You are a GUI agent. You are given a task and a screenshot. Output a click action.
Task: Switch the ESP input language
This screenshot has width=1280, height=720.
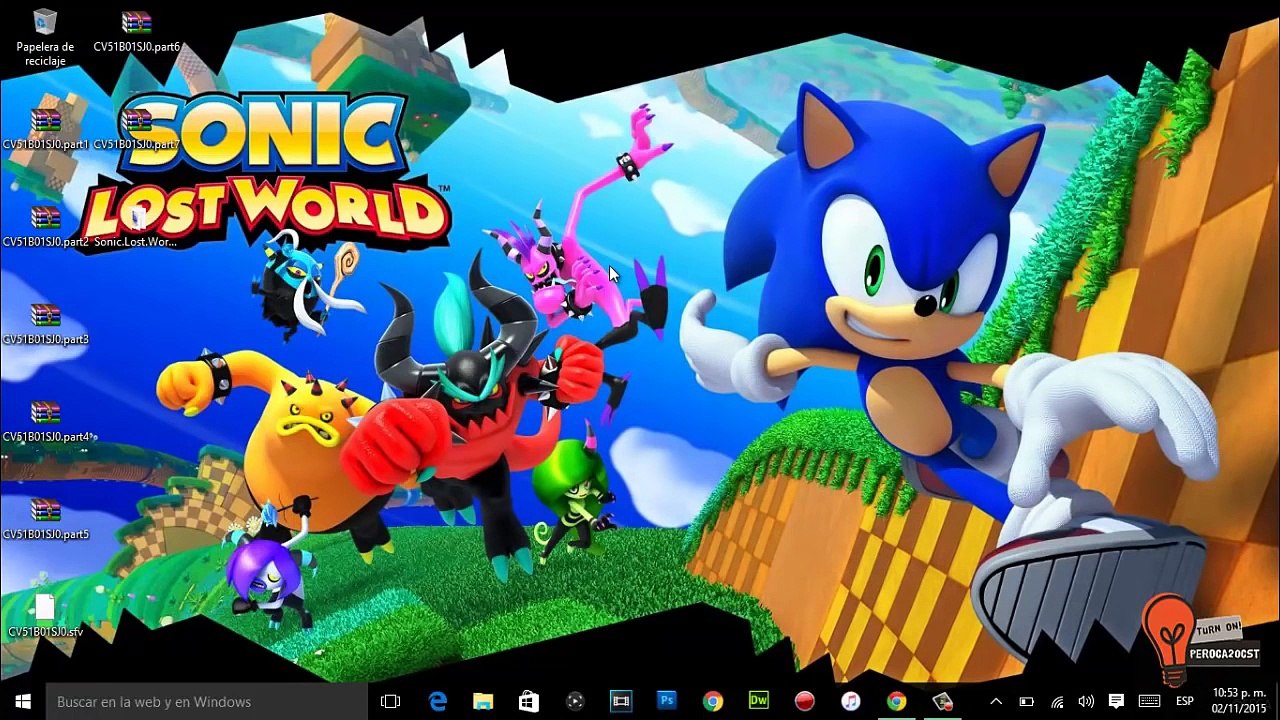click(1185, 701)
